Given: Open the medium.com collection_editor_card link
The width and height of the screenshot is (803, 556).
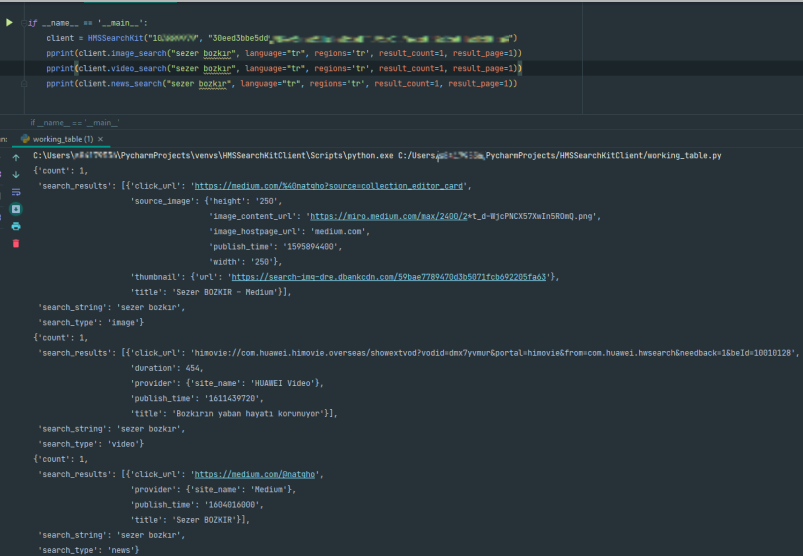Looking at the screenshot, I should tap(328, 186).
